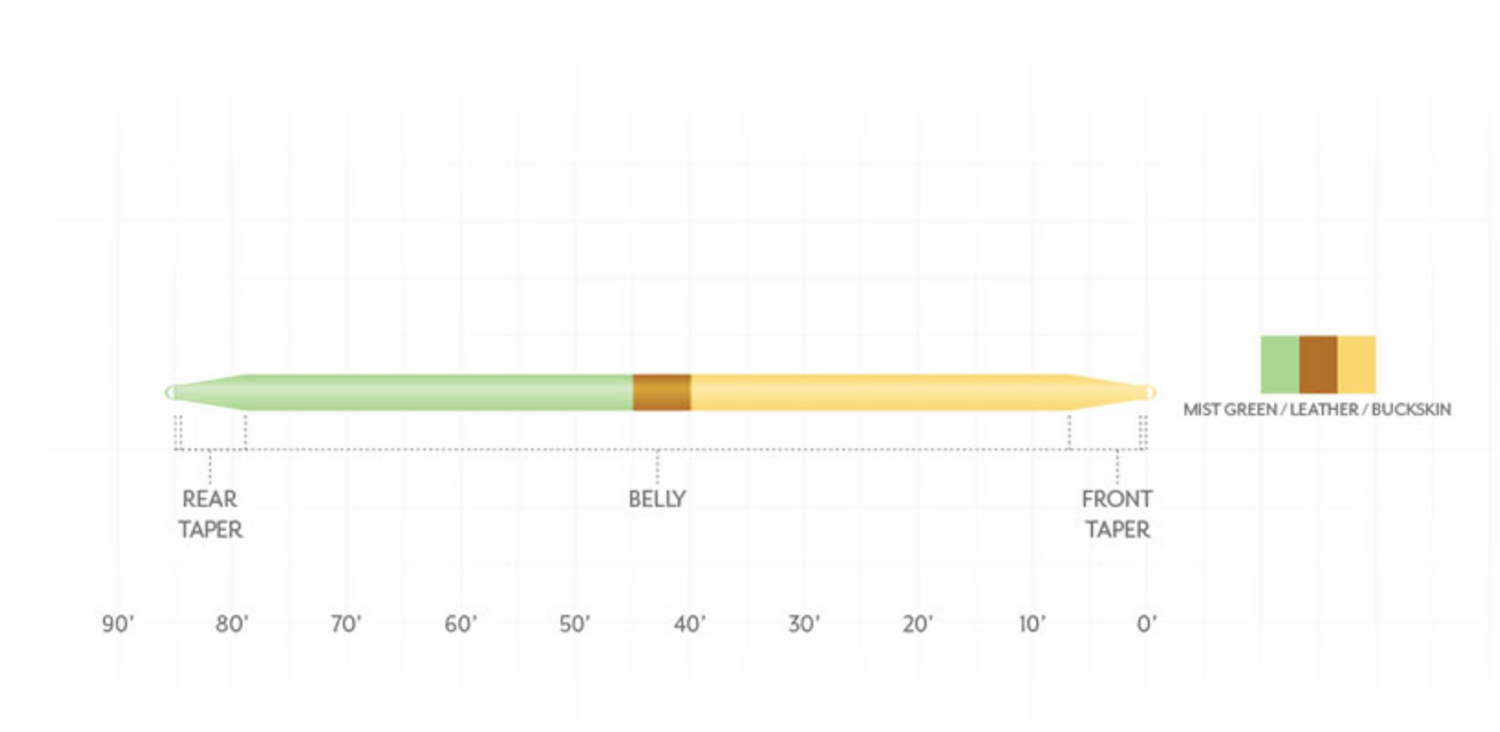Click the 70' scale marker
Image resolution: width=1500 pixels, height=732 pixels.
click(x=346, y=625)
